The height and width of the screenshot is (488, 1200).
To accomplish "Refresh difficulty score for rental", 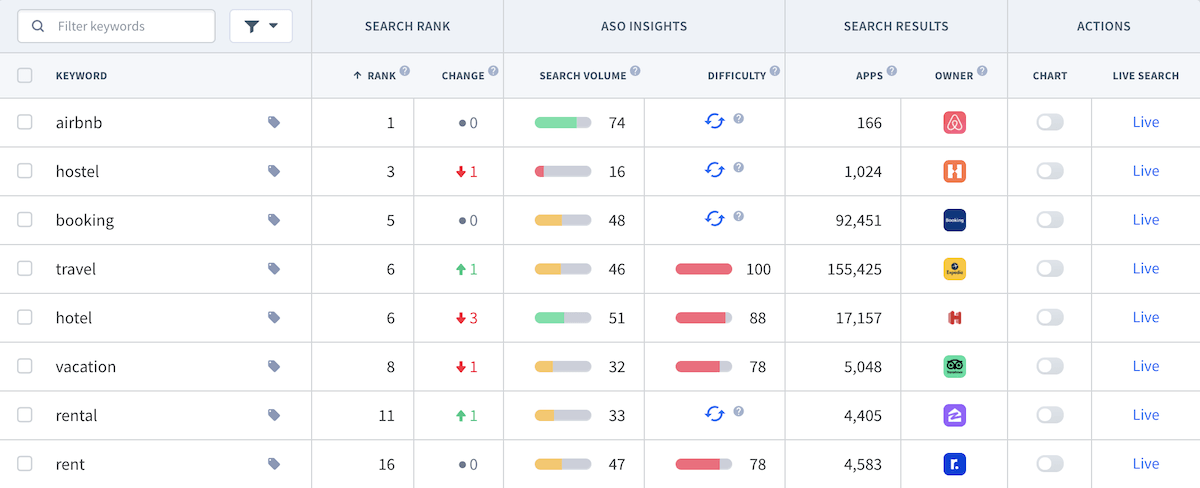I will coord(714,413).
